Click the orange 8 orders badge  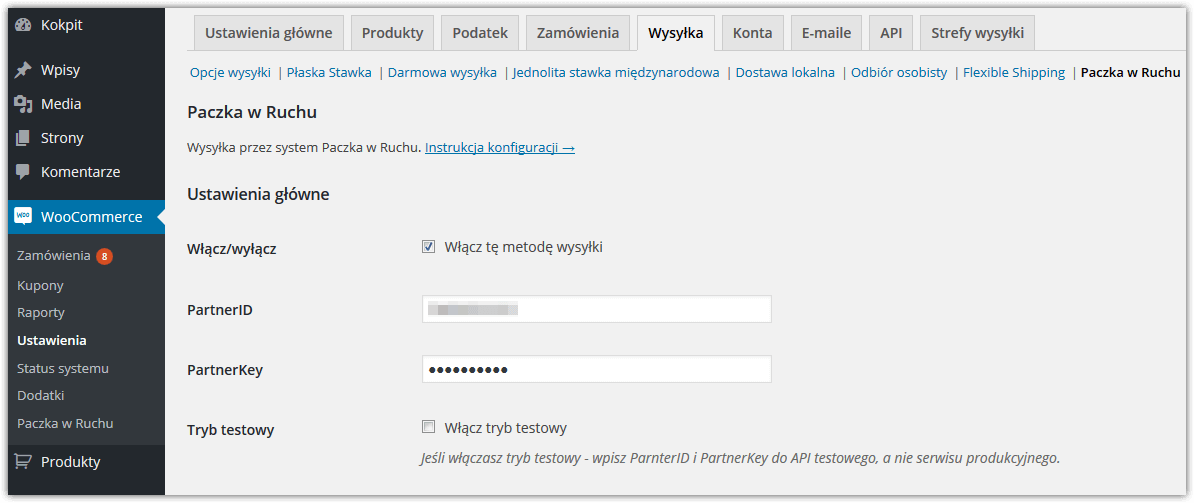[104, 256]
